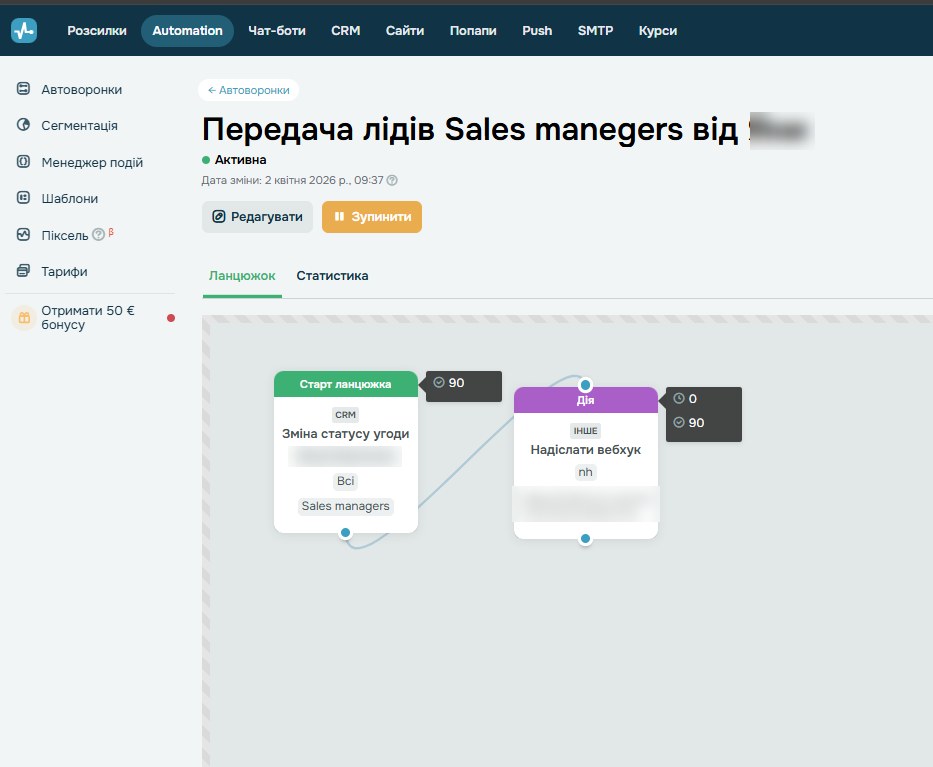Click the output connector under the Дія block
933x767 pixels.
(586, 539)
